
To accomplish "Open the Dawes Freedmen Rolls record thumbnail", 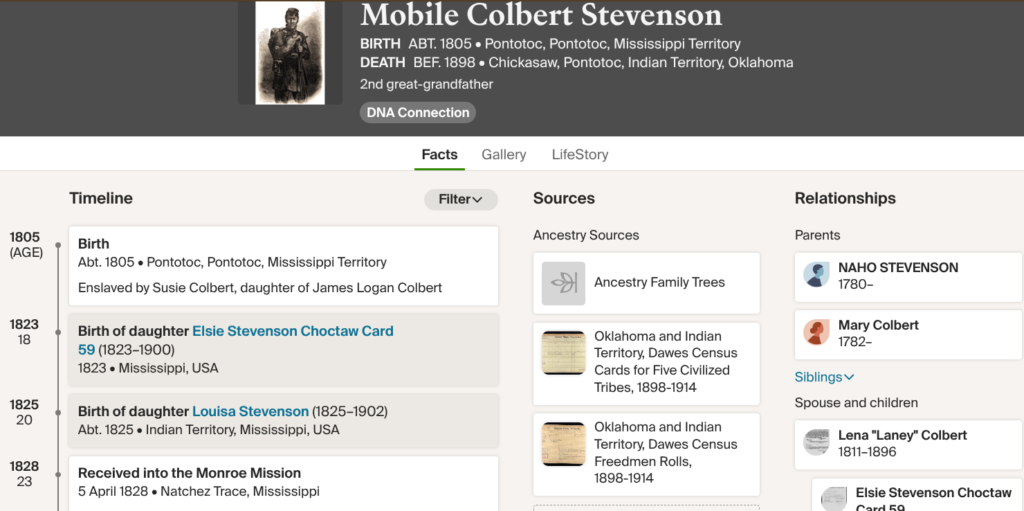I will coord(563,444).
